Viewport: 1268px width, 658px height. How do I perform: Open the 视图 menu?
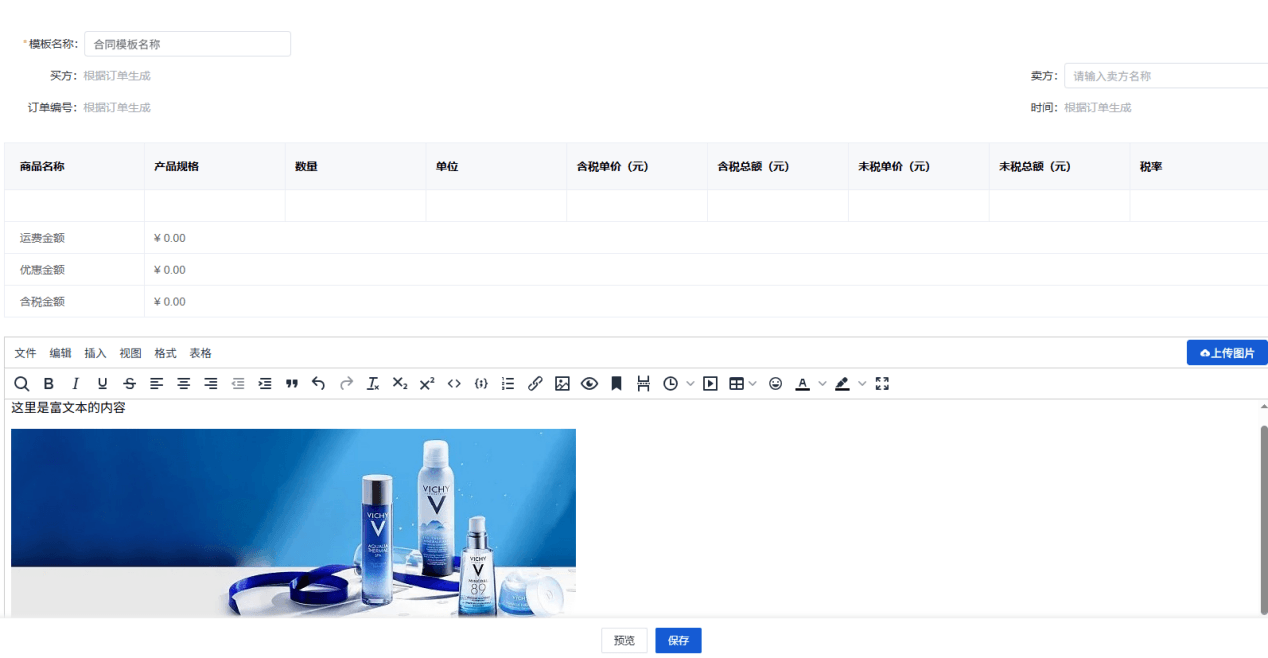130,353
